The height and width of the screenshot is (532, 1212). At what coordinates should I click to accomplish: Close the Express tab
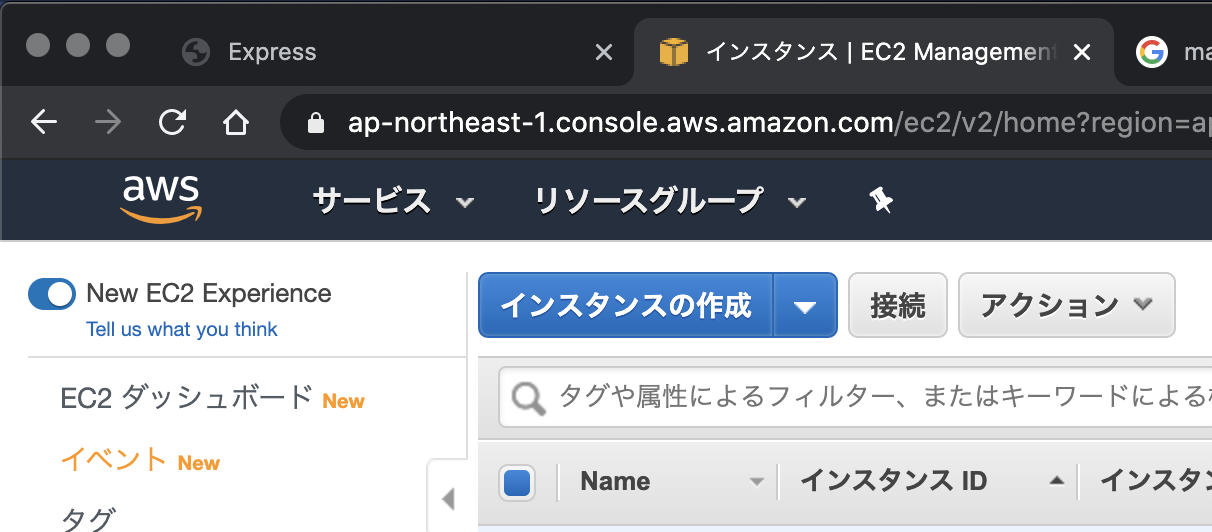[604, 52]
